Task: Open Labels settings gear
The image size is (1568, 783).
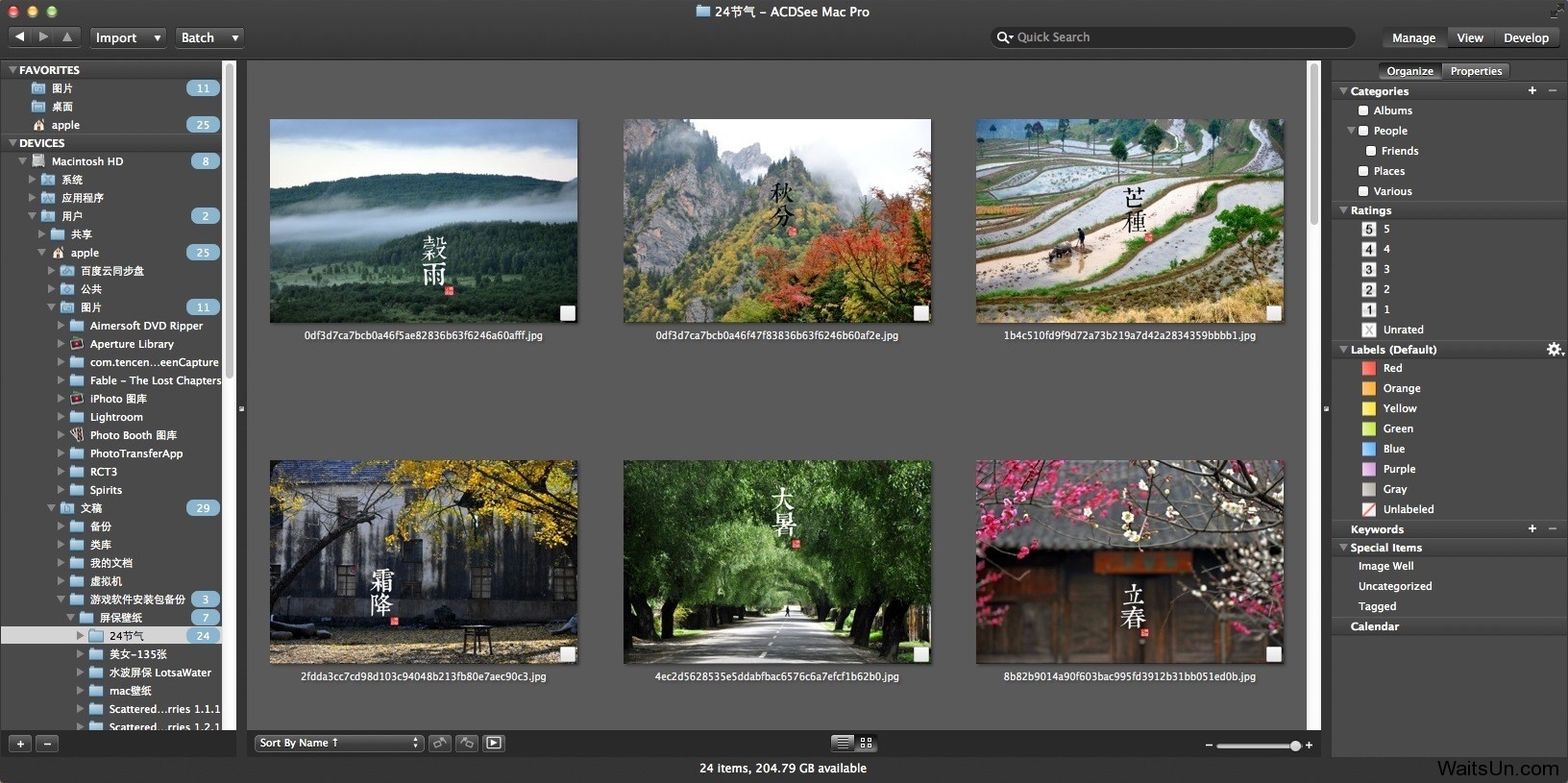Action: [x=1554, y=349]
